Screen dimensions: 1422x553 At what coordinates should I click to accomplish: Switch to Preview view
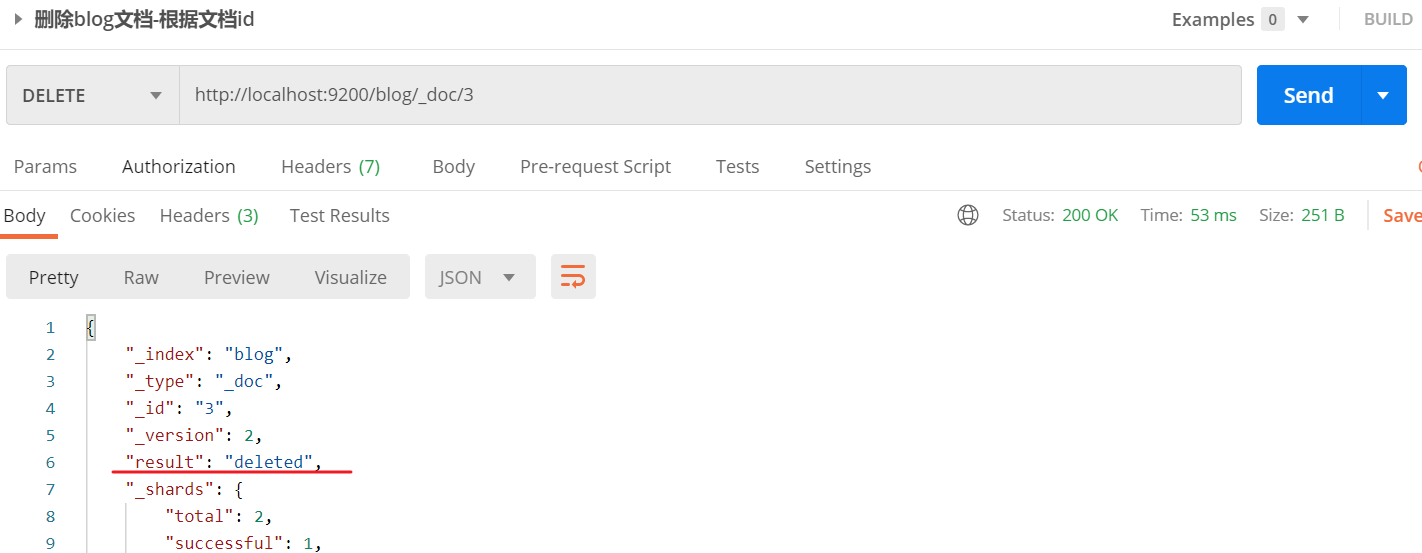coord(237,277)
